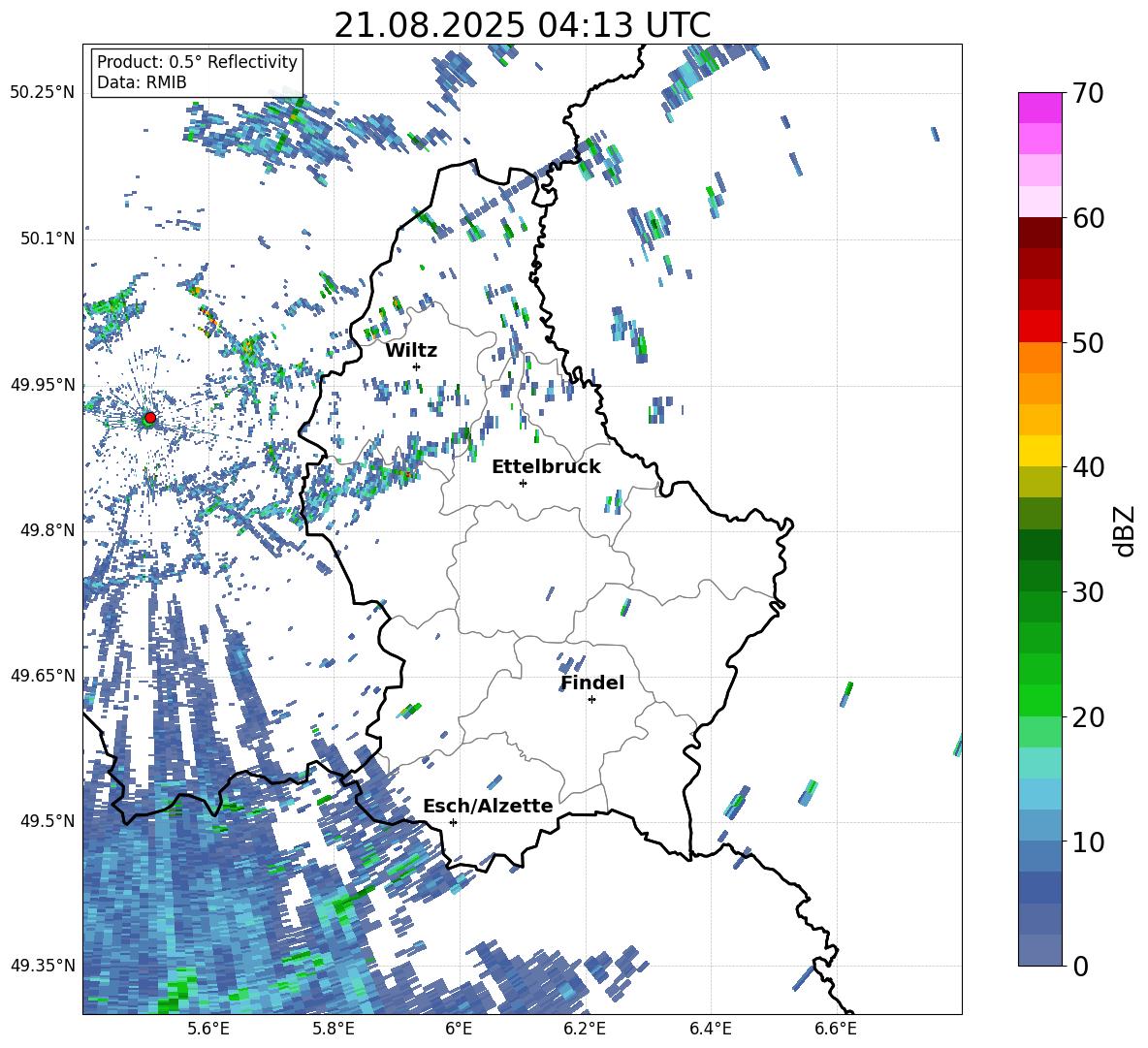Click the cross marker below Esch/Alzette
The image size is (1148, 1048).
pos(453,822)
